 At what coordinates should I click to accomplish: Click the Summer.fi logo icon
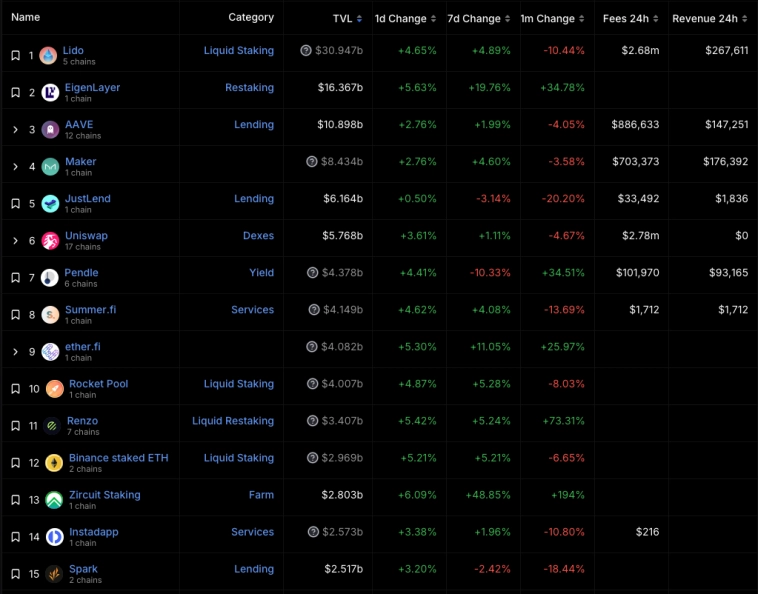point(50,315)
